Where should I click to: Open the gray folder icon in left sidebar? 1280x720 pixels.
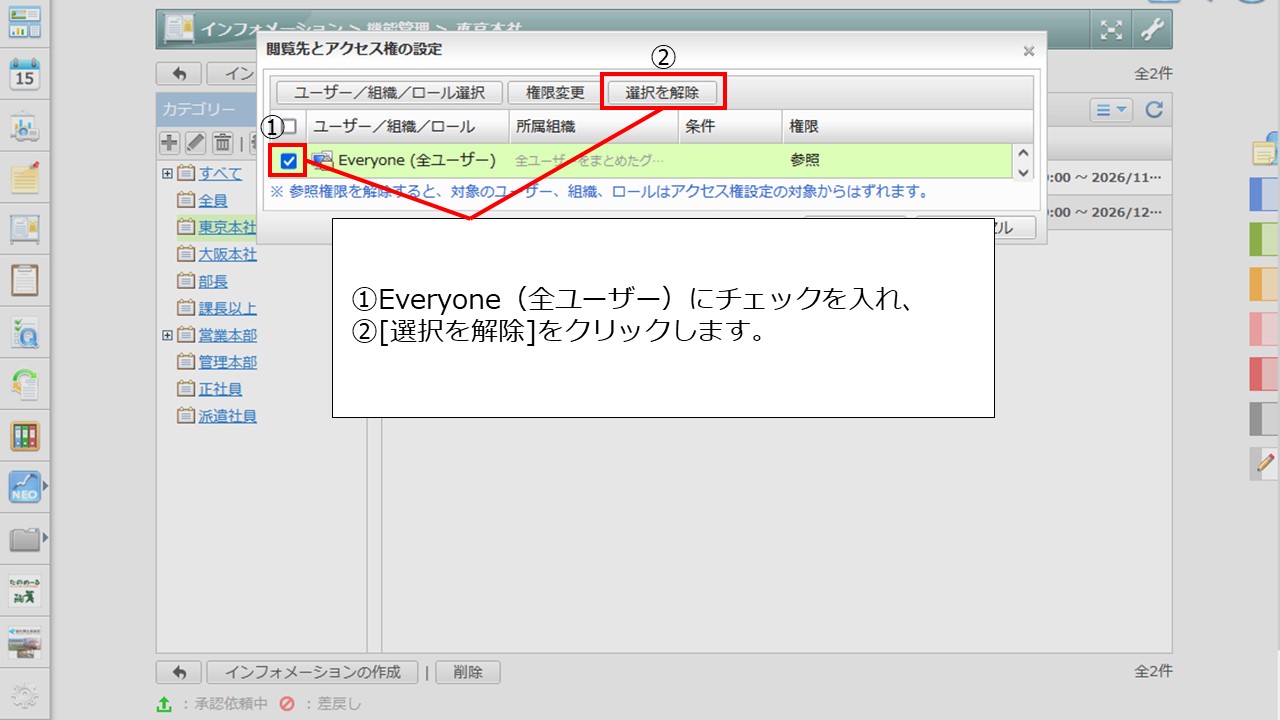(x=24, y=540)
